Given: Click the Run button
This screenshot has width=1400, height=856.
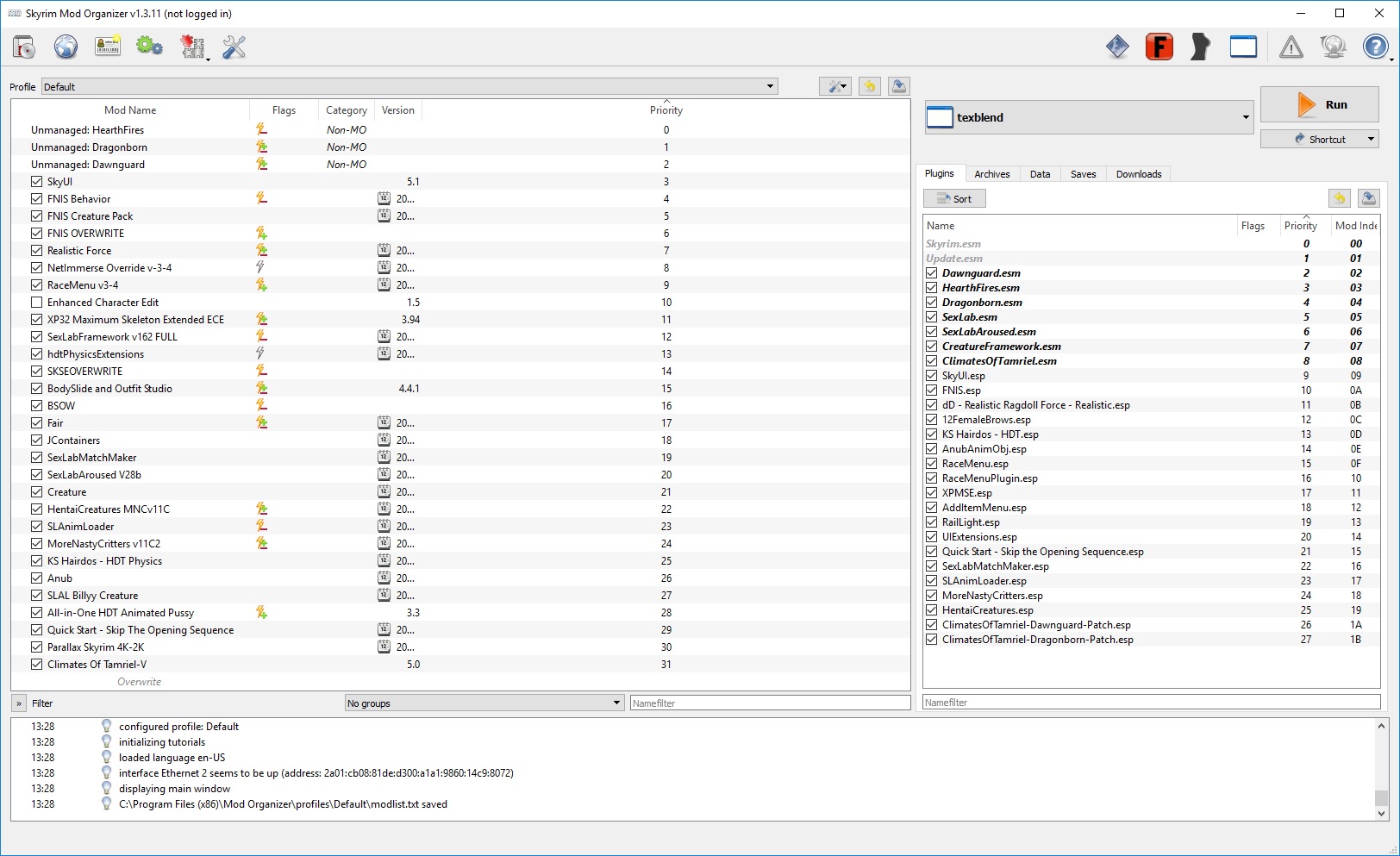Looking at the screenshot, I should (x=1319, y=104).
